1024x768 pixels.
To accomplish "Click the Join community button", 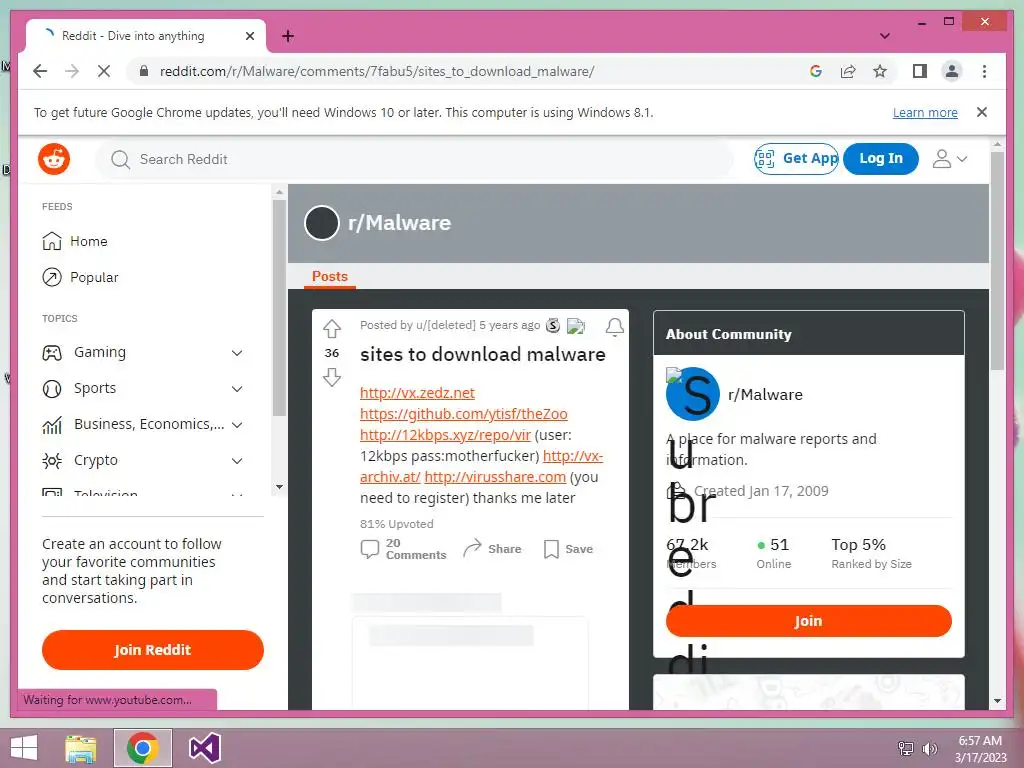I will tap(808, 621).
